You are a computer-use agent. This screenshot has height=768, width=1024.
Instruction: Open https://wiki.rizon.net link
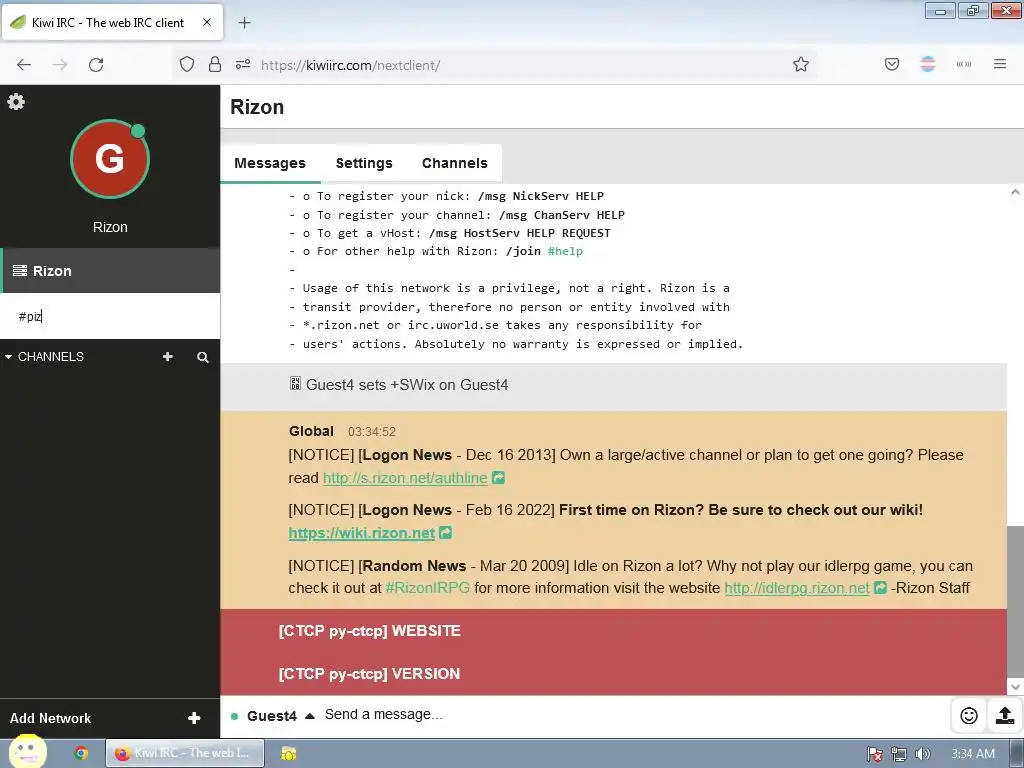click(x=362, y=533)
